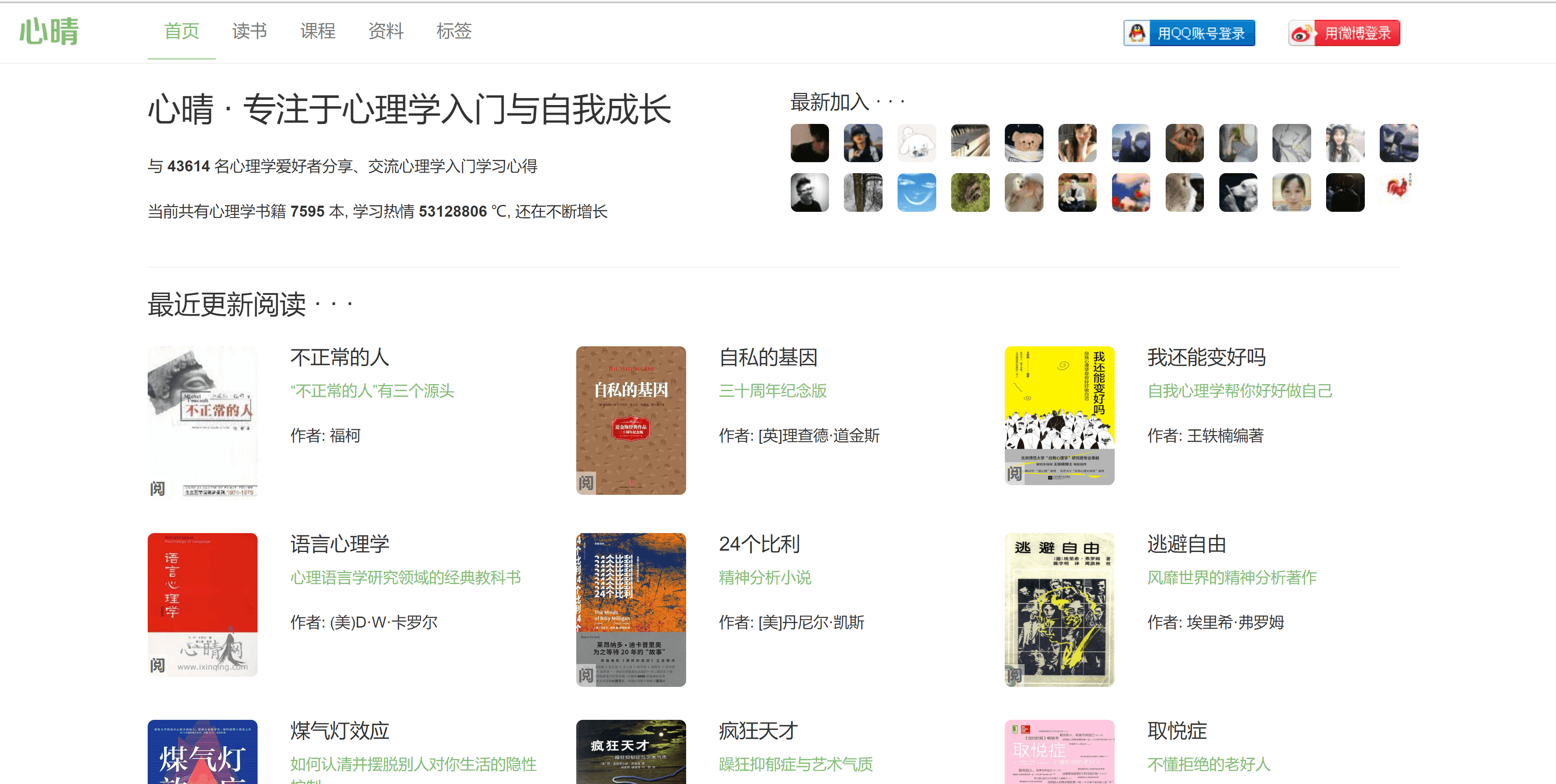Click the blue smiley face avatar
Image resolution: width=1556 pixels, height=784 pixels.
coord(916,192)
